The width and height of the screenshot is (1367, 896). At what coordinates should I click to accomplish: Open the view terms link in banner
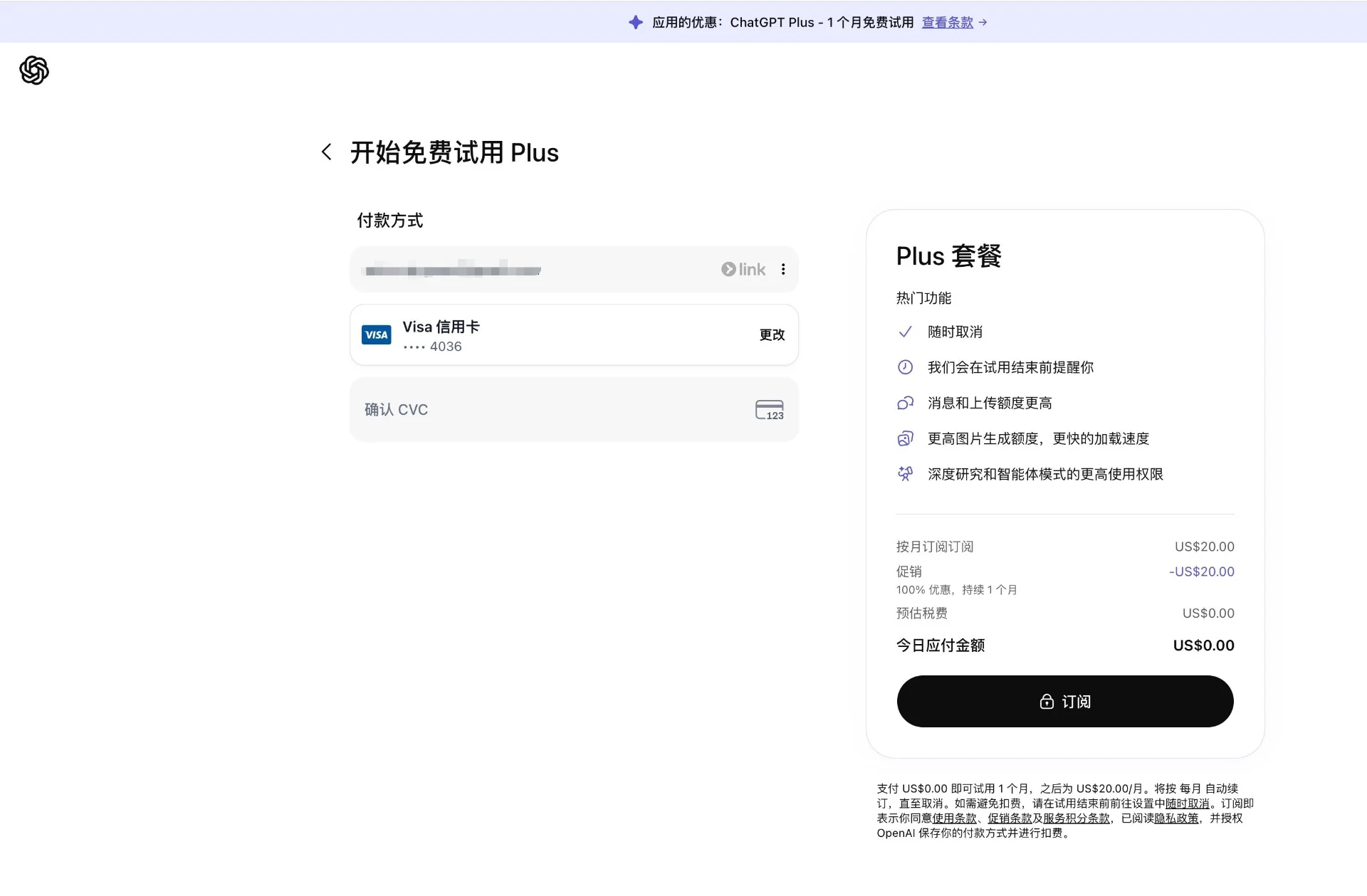pos(947,22)
